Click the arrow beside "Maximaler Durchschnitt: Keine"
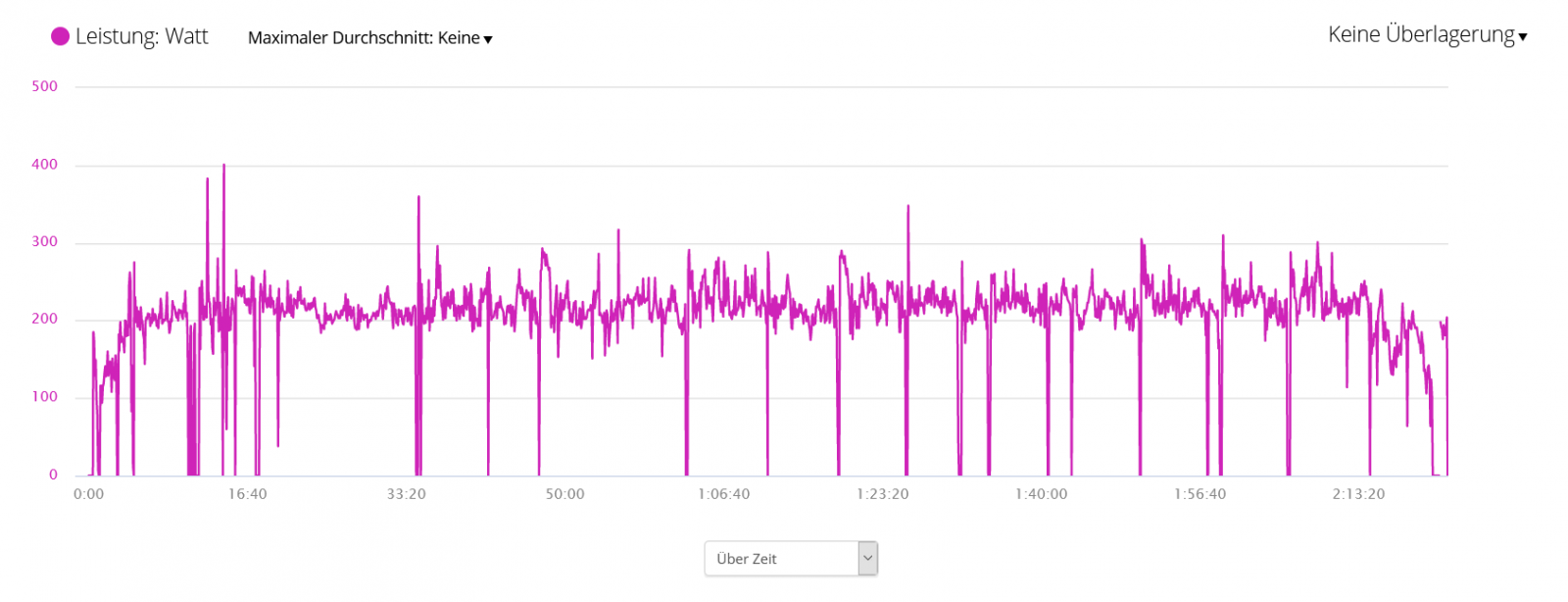The width and height of the screenshot is (1568, 602). pos(488,39)
